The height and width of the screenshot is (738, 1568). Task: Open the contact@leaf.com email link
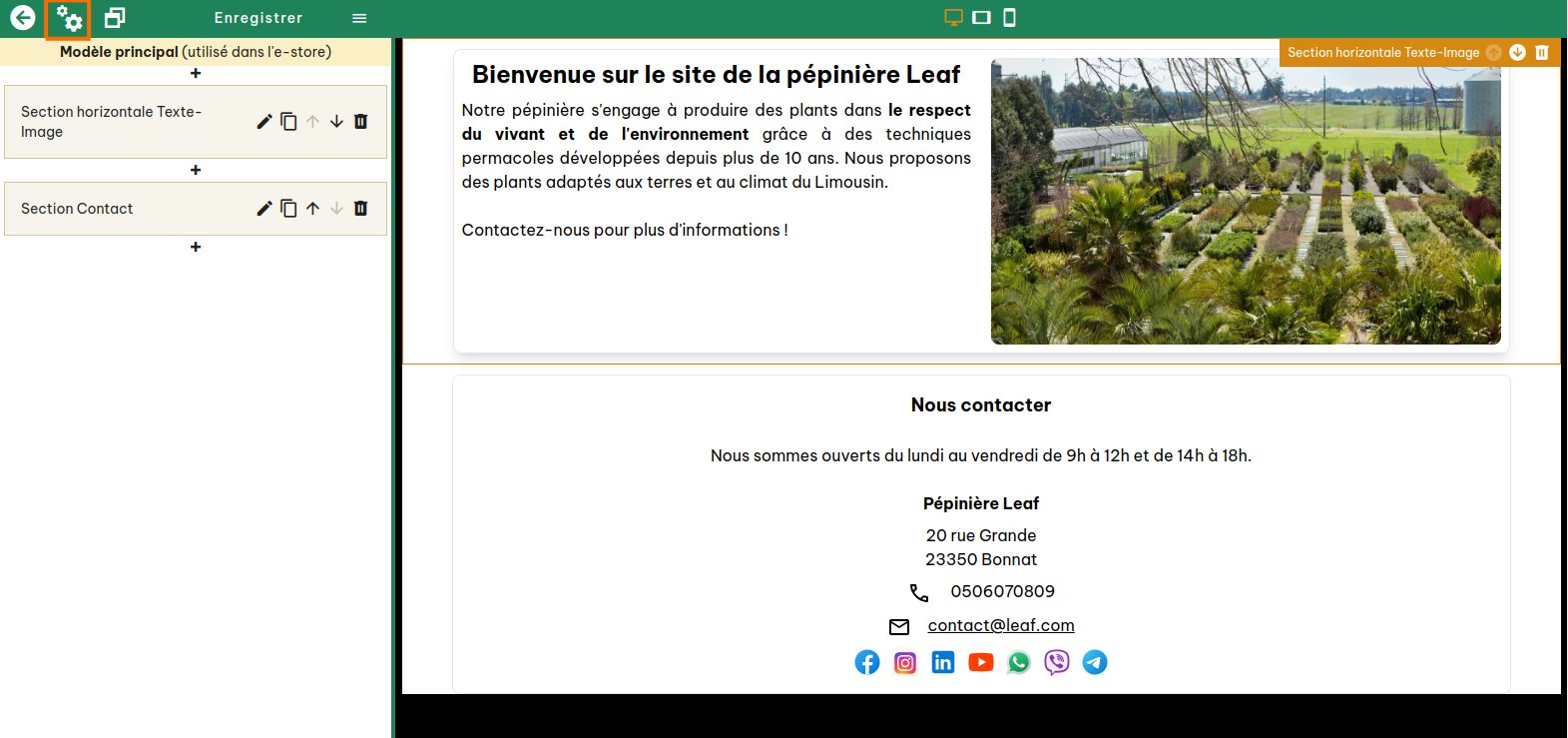(1001, 625)
